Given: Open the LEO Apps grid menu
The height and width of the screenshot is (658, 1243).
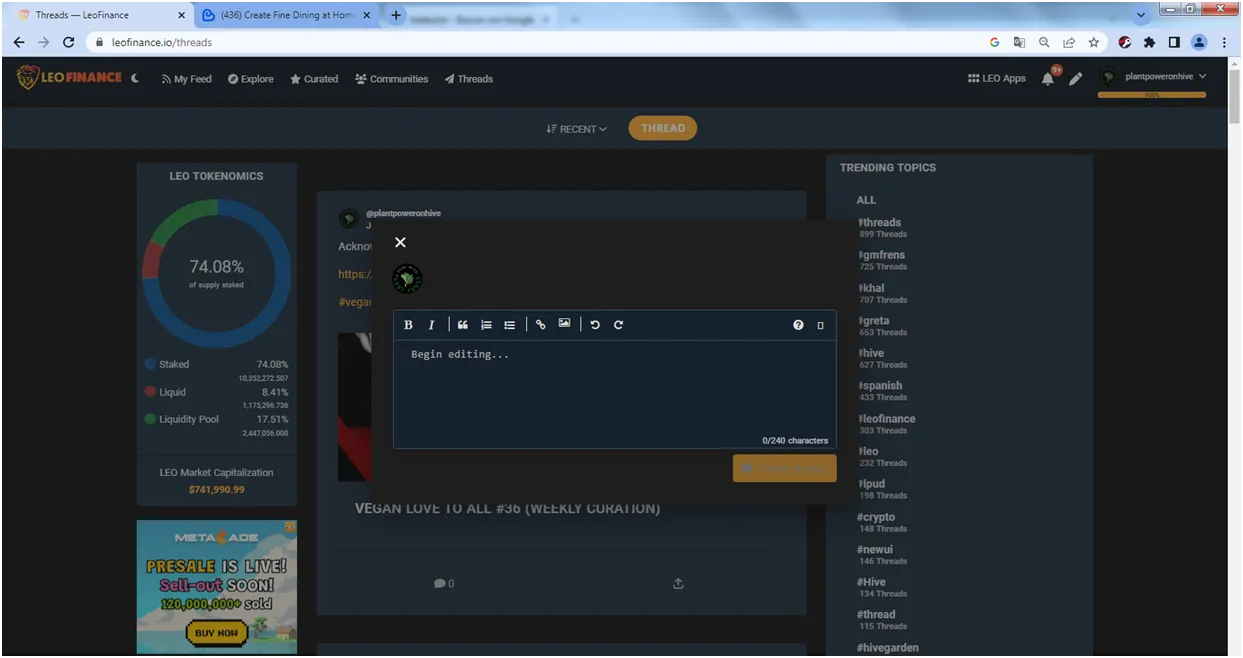Looking at the screenshot, I should coord(997,78).
